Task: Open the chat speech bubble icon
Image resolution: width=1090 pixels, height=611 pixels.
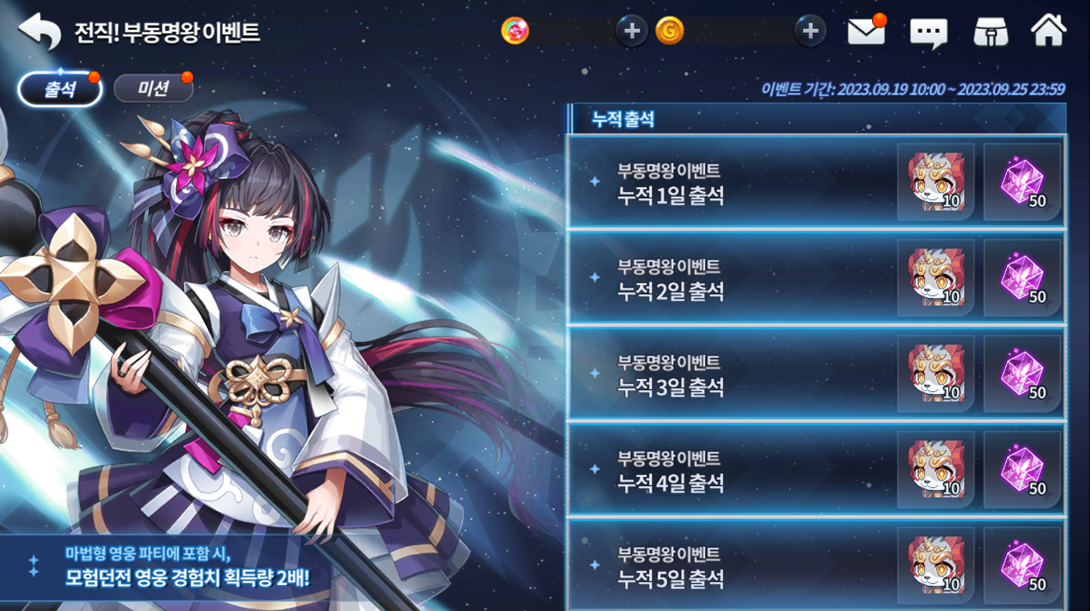Action: point(928,33)
